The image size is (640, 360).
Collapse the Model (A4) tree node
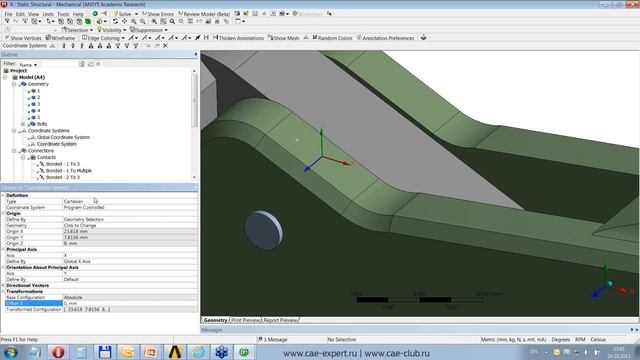click(5, 77)
